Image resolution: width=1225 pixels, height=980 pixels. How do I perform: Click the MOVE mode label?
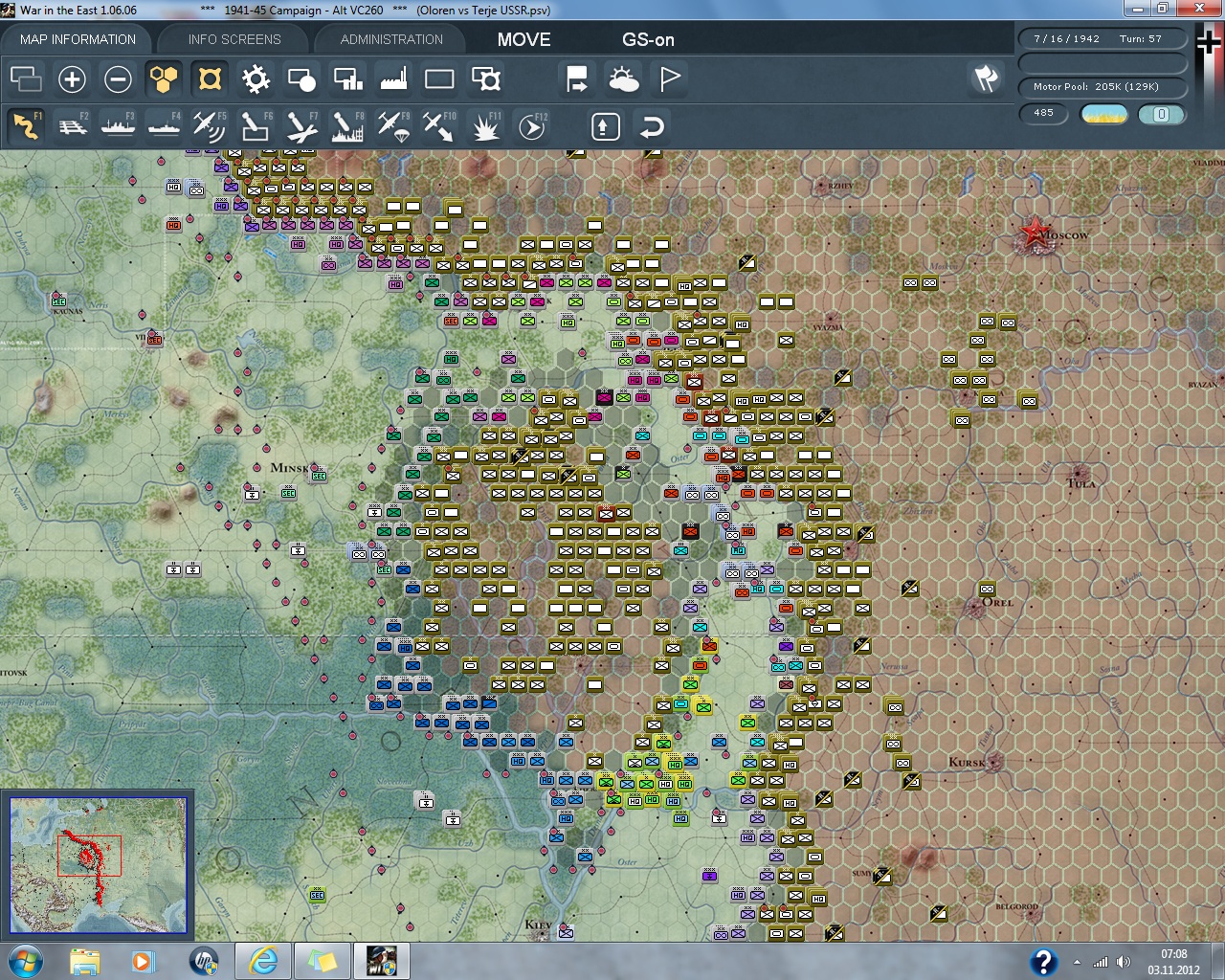523,39
